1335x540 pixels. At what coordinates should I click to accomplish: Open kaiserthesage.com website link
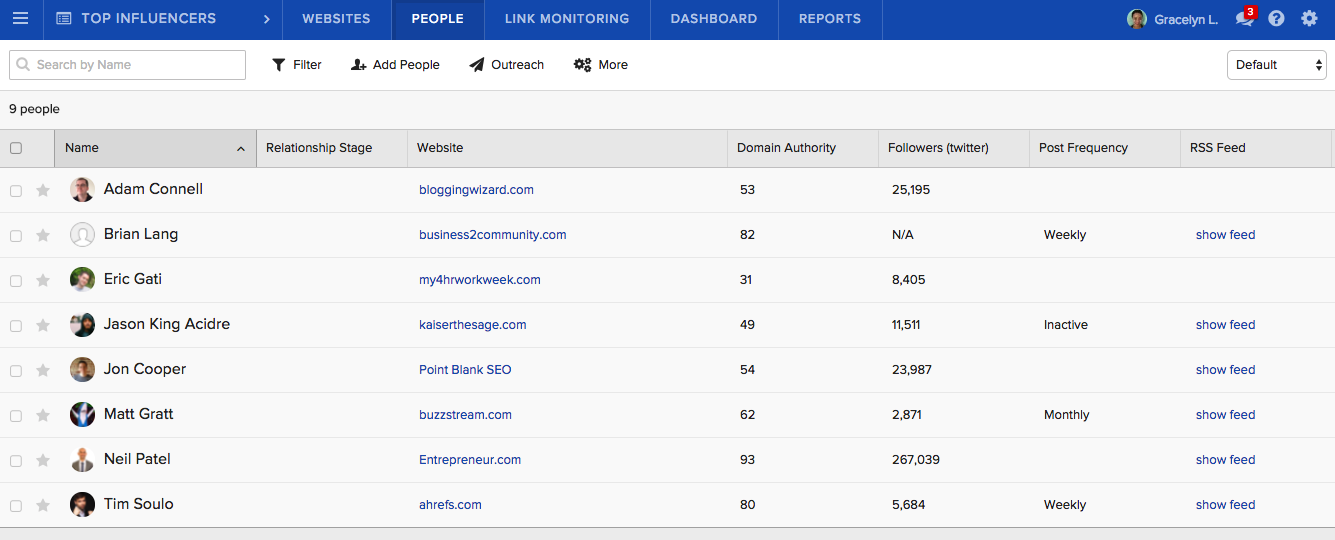pos(473,325)
